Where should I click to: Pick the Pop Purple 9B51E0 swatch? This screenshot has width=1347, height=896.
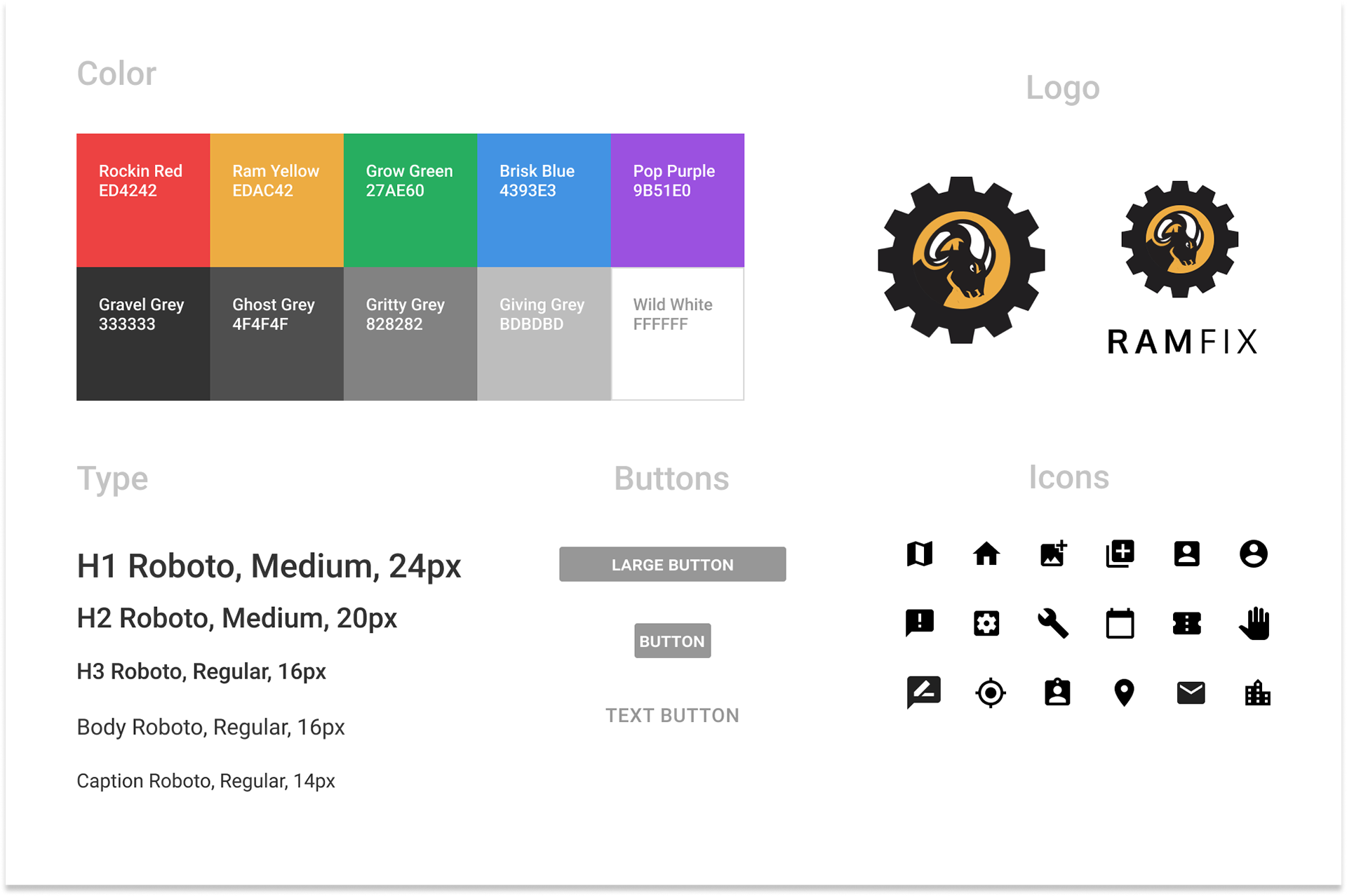click(x=678, y=200)
